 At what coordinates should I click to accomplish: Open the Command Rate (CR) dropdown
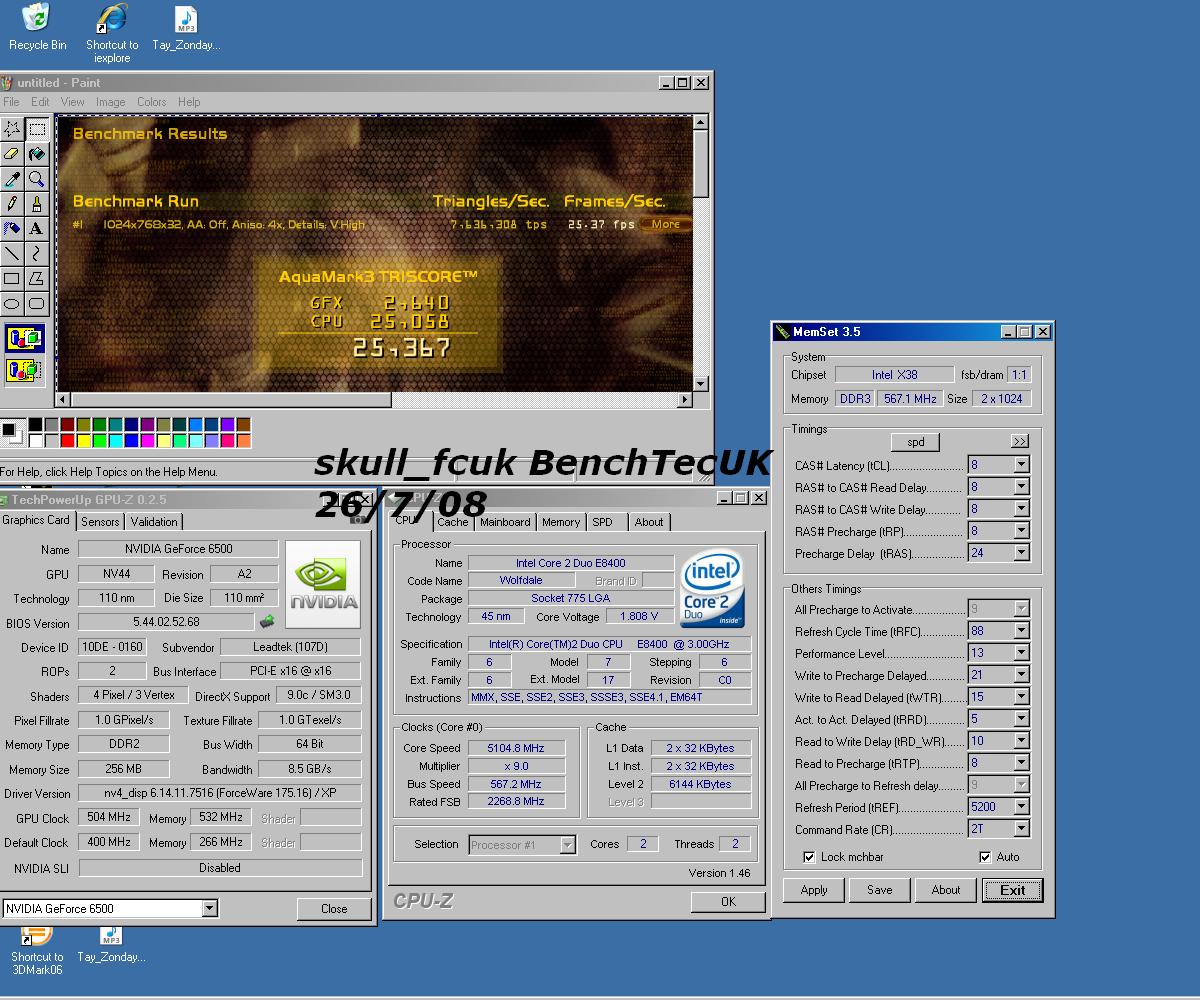pyautogui.click(x=1021, y=829)
